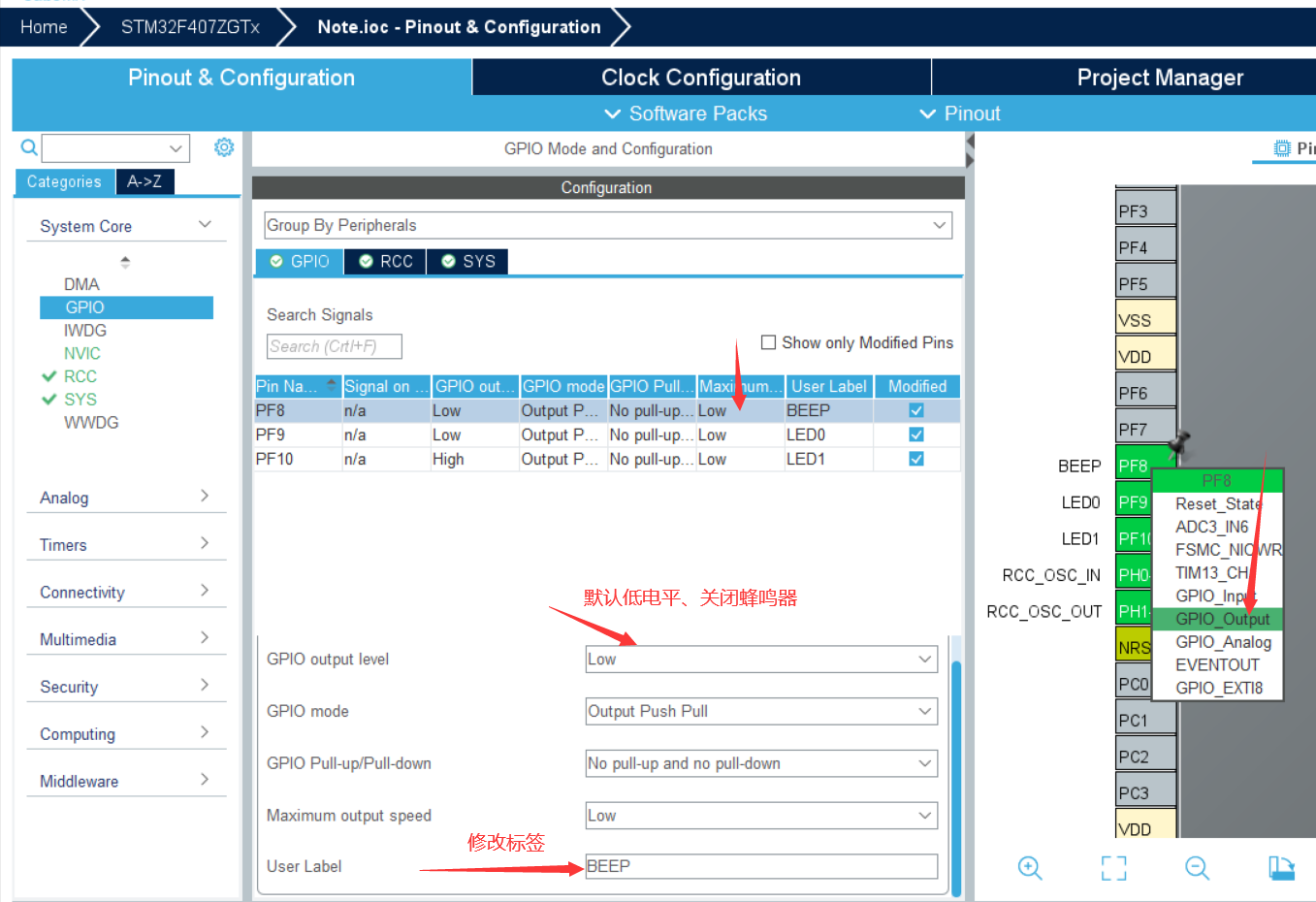Fit the chip view to the screen

click(1114, 868)
